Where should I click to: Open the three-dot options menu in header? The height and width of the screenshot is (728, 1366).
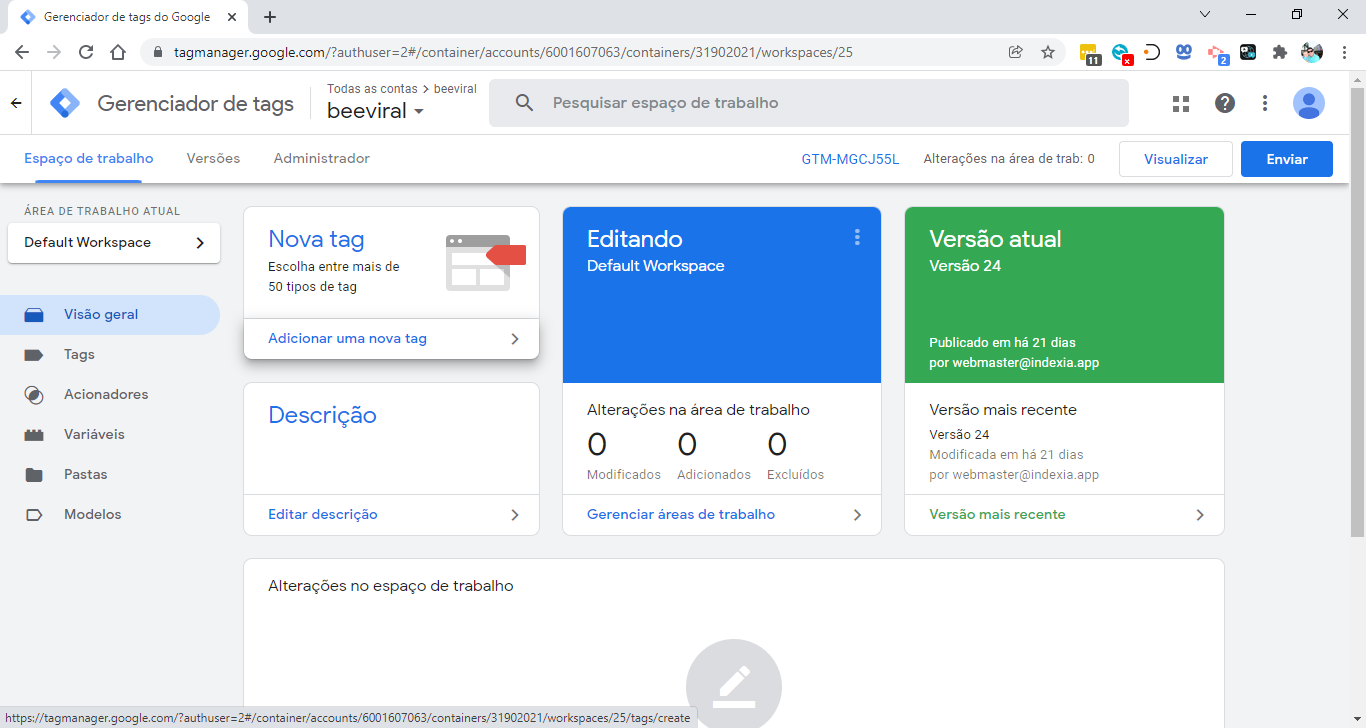tap(1265, 103)
